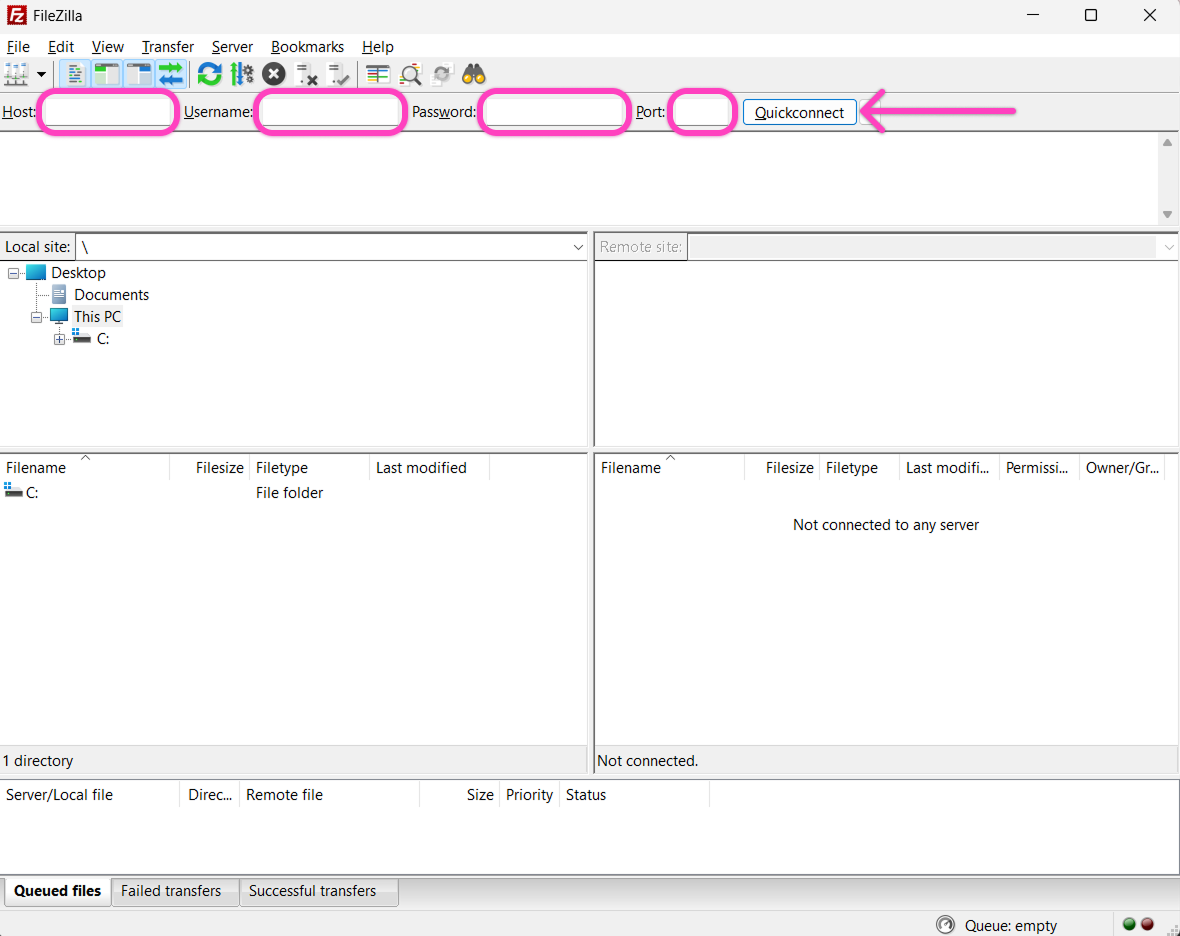Click the red activity indicator light

click(1148, 924)
